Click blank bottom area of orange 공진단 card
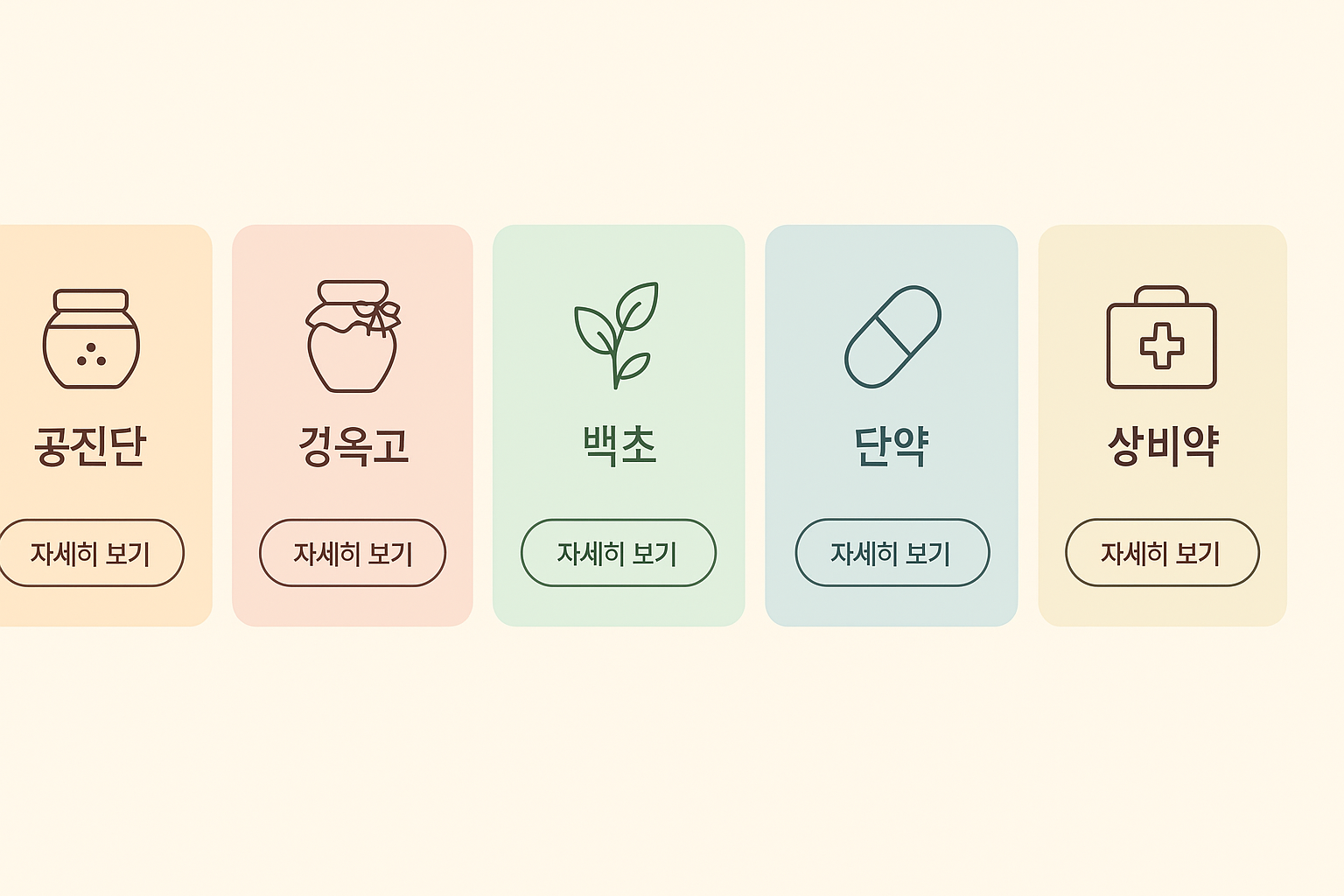 click(96, 607)
